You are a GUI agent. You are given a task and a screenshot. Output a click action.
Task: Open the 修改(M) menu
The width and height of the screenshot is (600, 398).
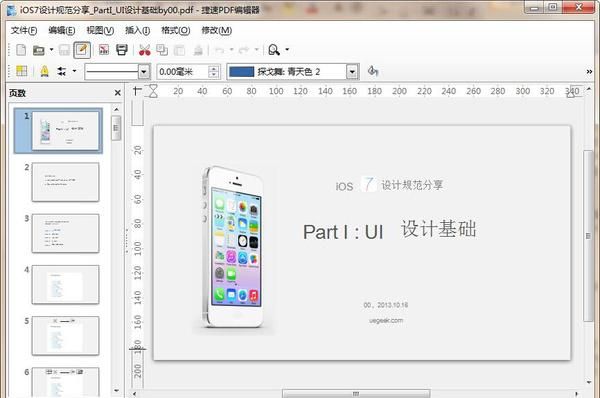click(x=217, y=30)
